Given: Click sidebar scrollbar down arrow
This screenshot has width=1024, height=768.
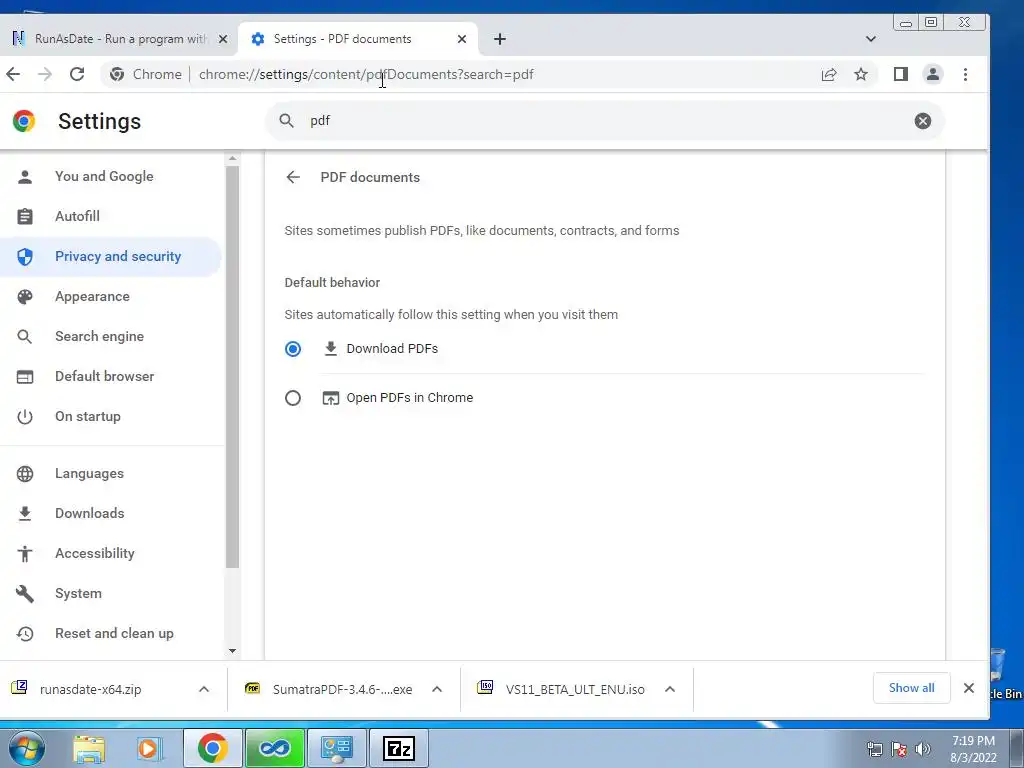Looking at the screenshot, I should 232,651.
